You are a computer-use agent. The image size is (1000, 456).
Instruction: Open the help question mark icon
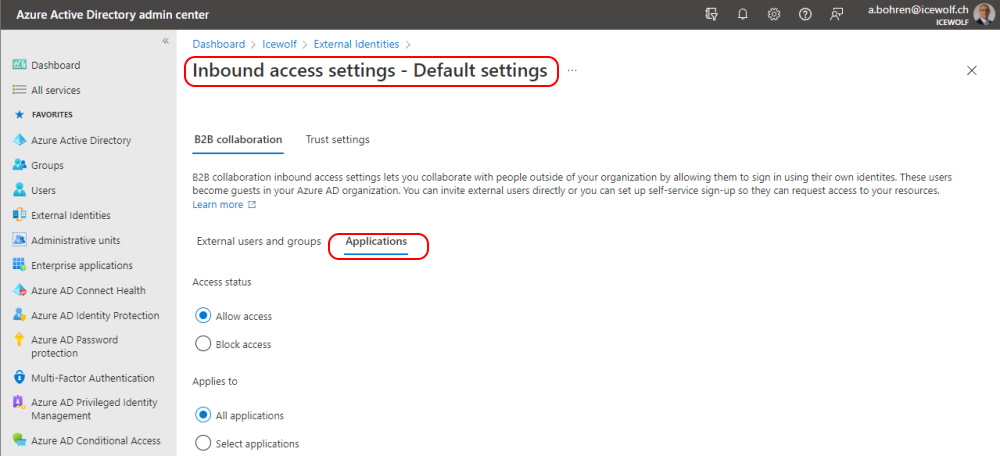pos(805,14)
